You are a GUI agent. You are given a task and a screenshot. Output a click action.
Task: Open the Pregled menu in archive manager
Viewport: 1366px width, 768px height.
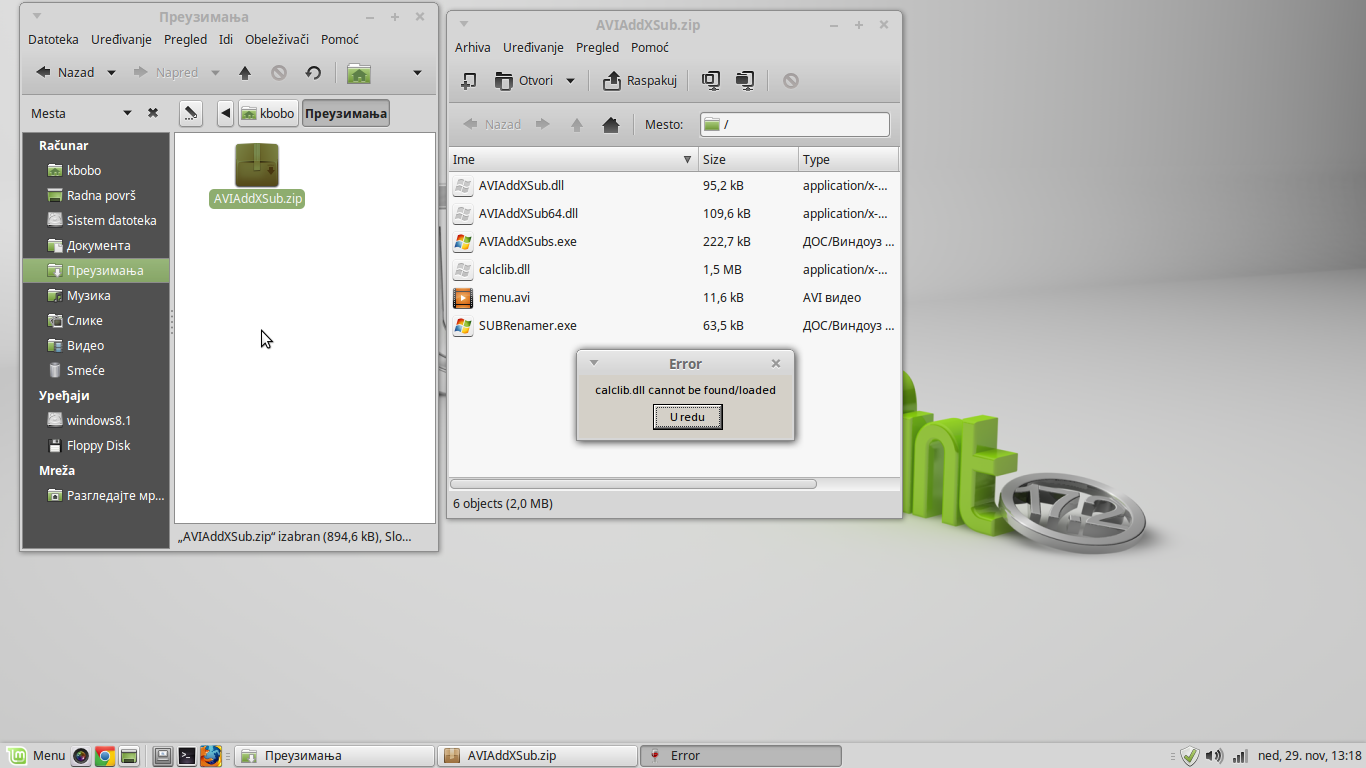pyautogui.click(x=597, y=47)
